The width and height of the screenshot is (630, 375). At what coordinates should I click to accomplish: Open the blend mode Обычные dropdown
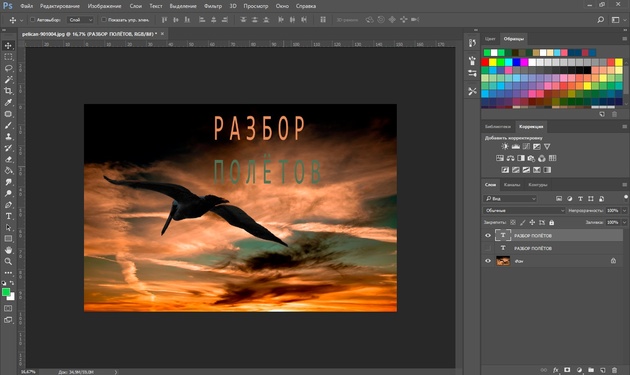click(524, 210)
